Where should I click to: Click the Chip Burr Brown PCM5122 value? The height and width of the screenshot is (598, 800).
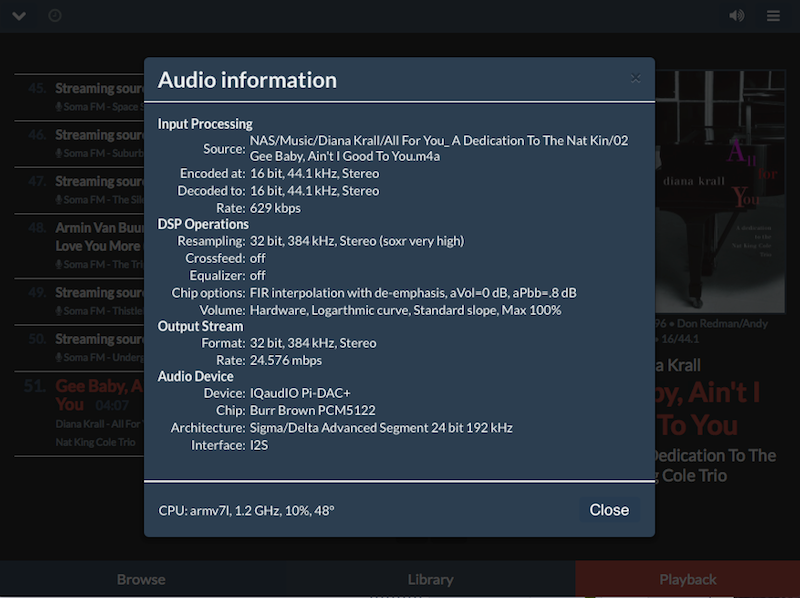click(x=312, y=410)
